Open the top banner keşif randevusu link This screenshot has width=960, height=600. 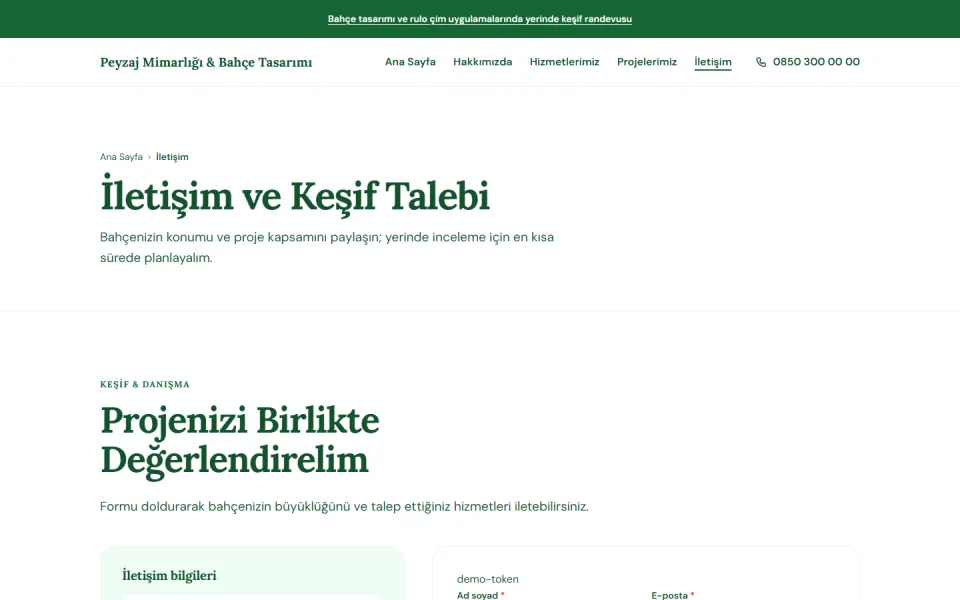click(x=479, y=19)
